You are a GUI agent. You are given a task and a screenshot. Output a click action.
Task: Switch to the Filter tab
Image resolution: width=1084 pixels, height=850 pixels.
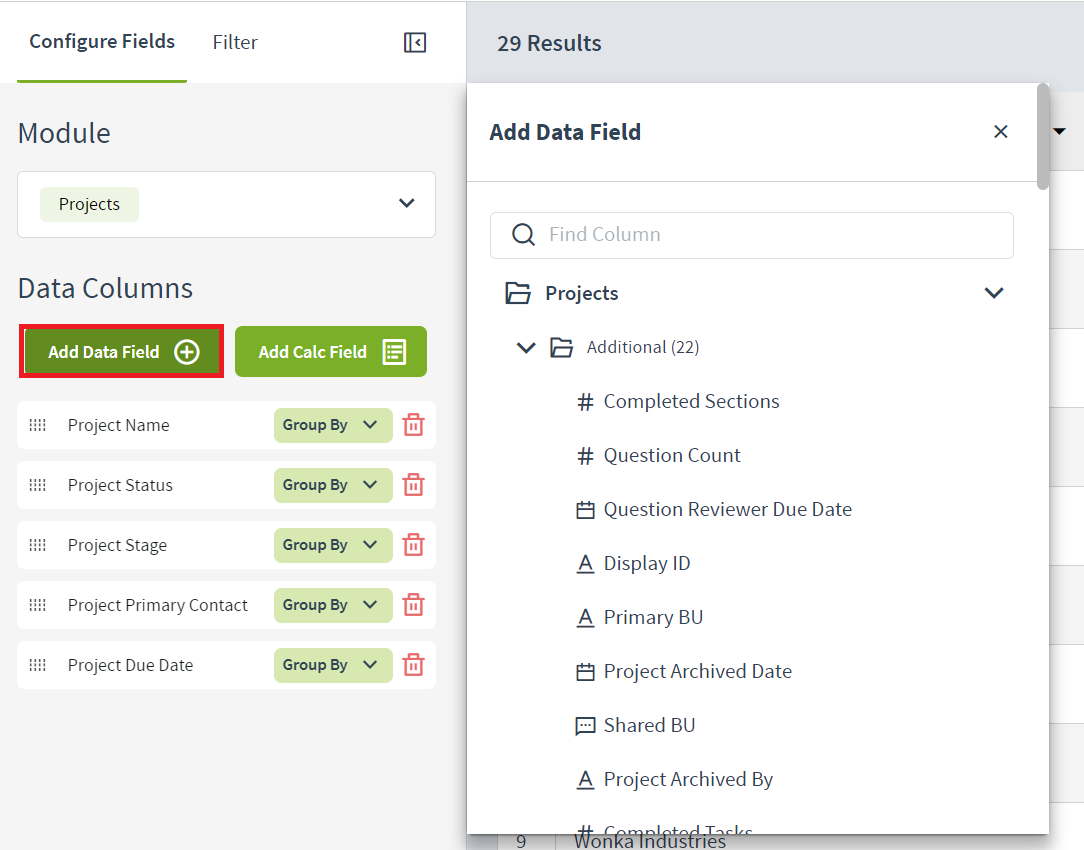click(235, 42)
